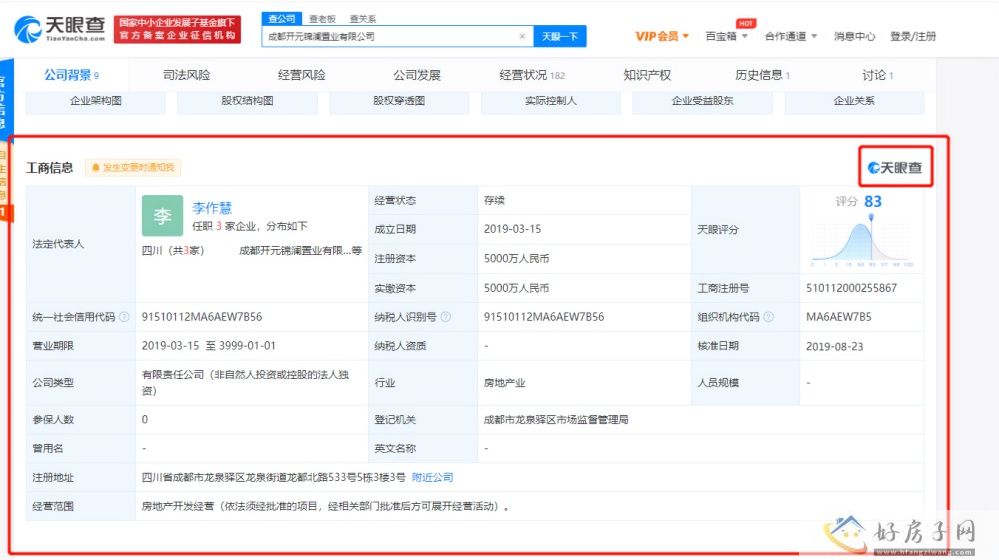Click the 天眼一下 search button
This screenshot has height=560, width=999.
(559, 36)
